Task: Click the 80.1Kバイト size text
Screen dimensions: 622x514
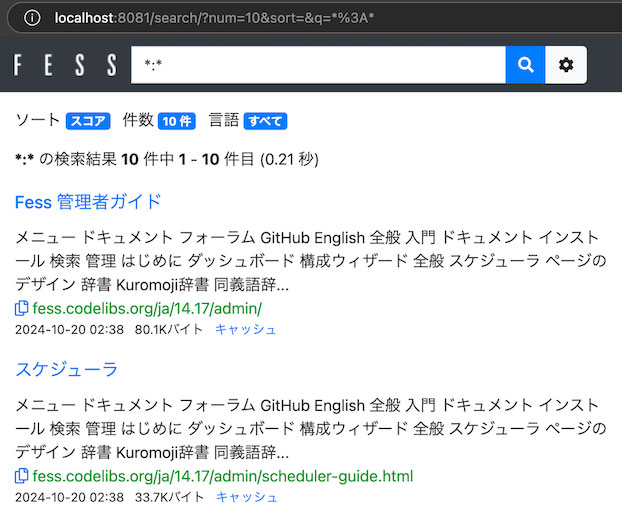Action: click(169, 330)
